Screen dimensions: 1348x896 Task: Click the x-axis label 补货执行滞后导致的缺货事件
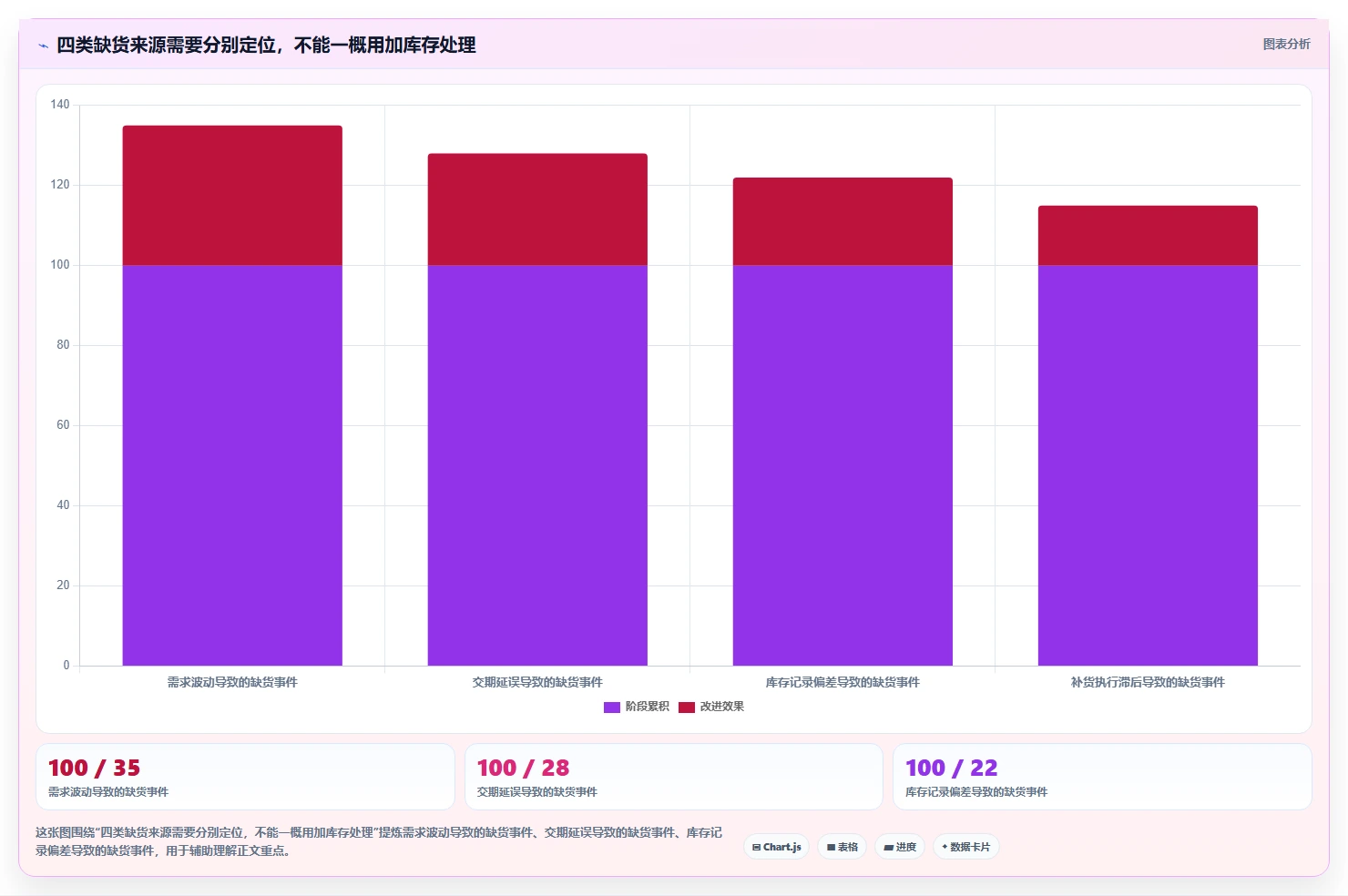coord(1148,682)
